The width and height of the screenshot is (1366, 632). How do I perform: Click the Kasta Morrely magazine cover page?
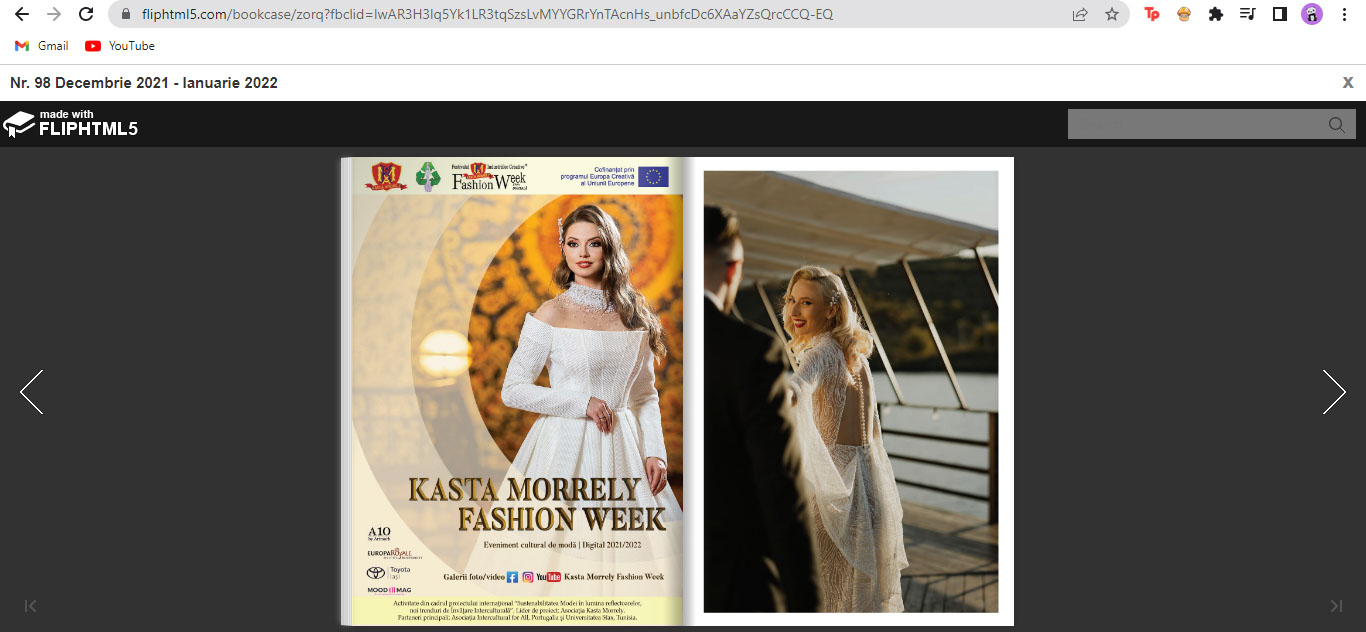[x=518, y=391]
